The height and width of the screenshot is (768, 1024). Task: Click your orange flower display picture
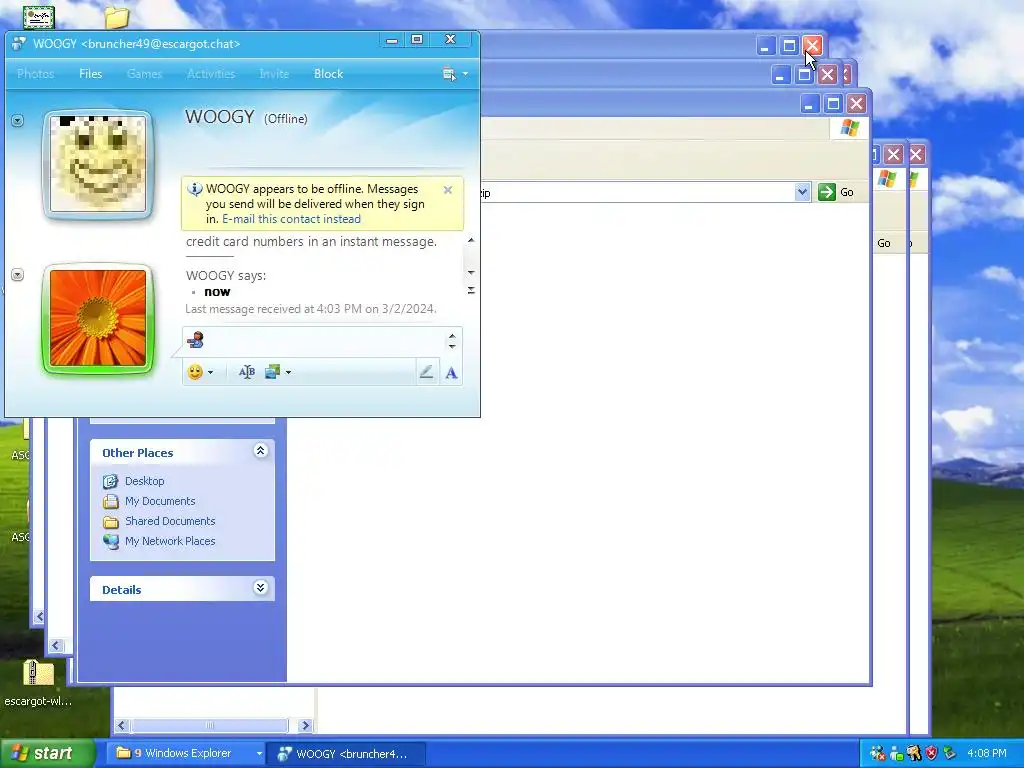pos(98,318)
